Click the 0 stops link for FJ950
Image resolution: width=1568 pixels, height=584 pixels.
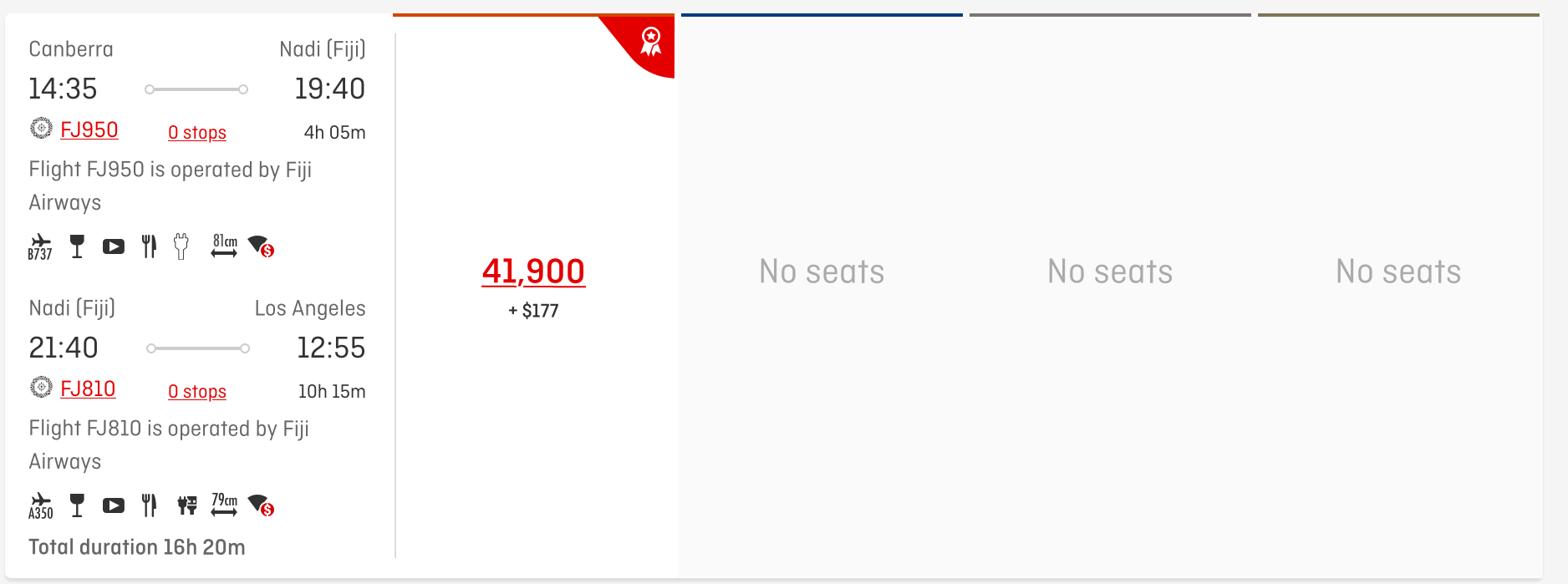(197, 133)
